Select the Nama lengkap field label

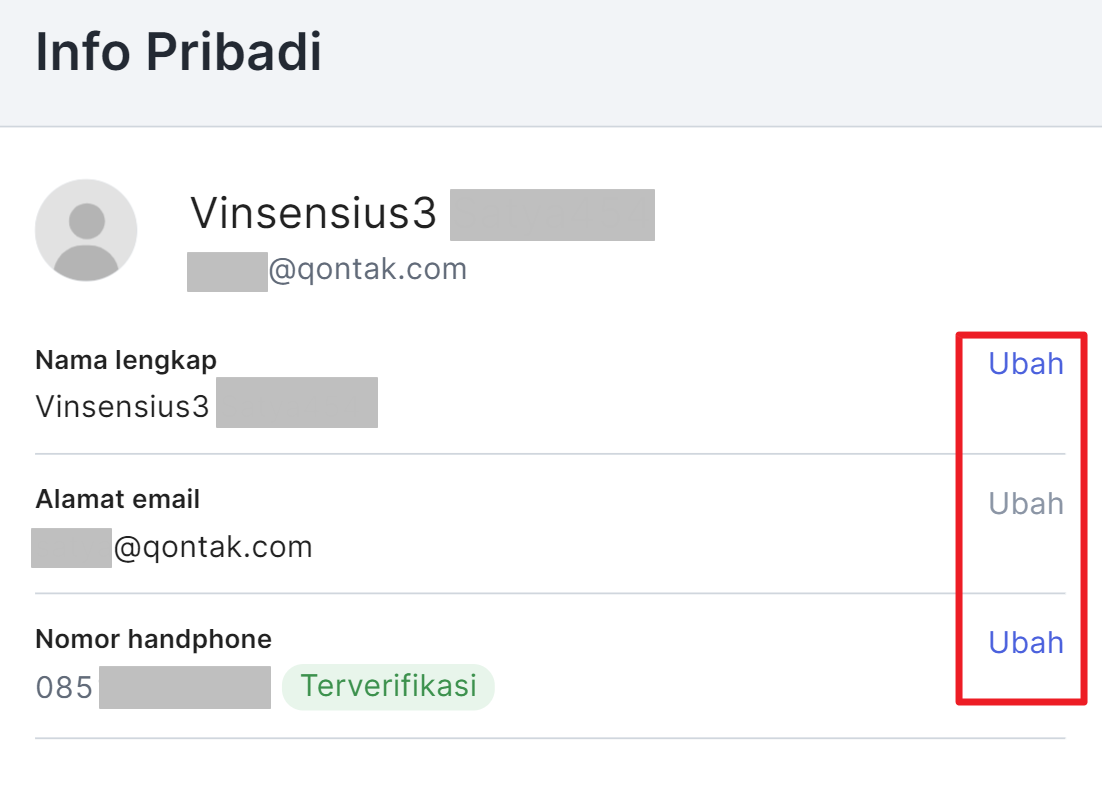tap(126, 360)
